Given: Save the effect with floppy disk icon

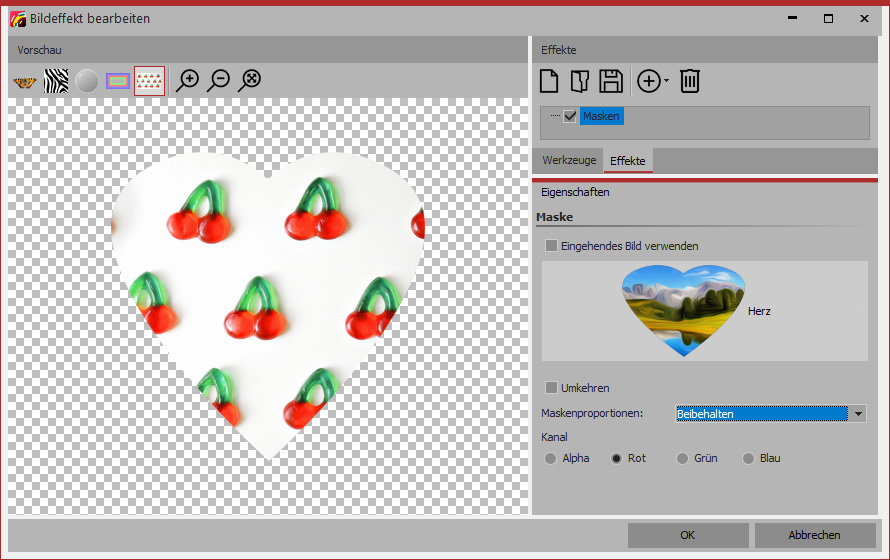Looking at the screenshot, I should (x=610, y=81).
